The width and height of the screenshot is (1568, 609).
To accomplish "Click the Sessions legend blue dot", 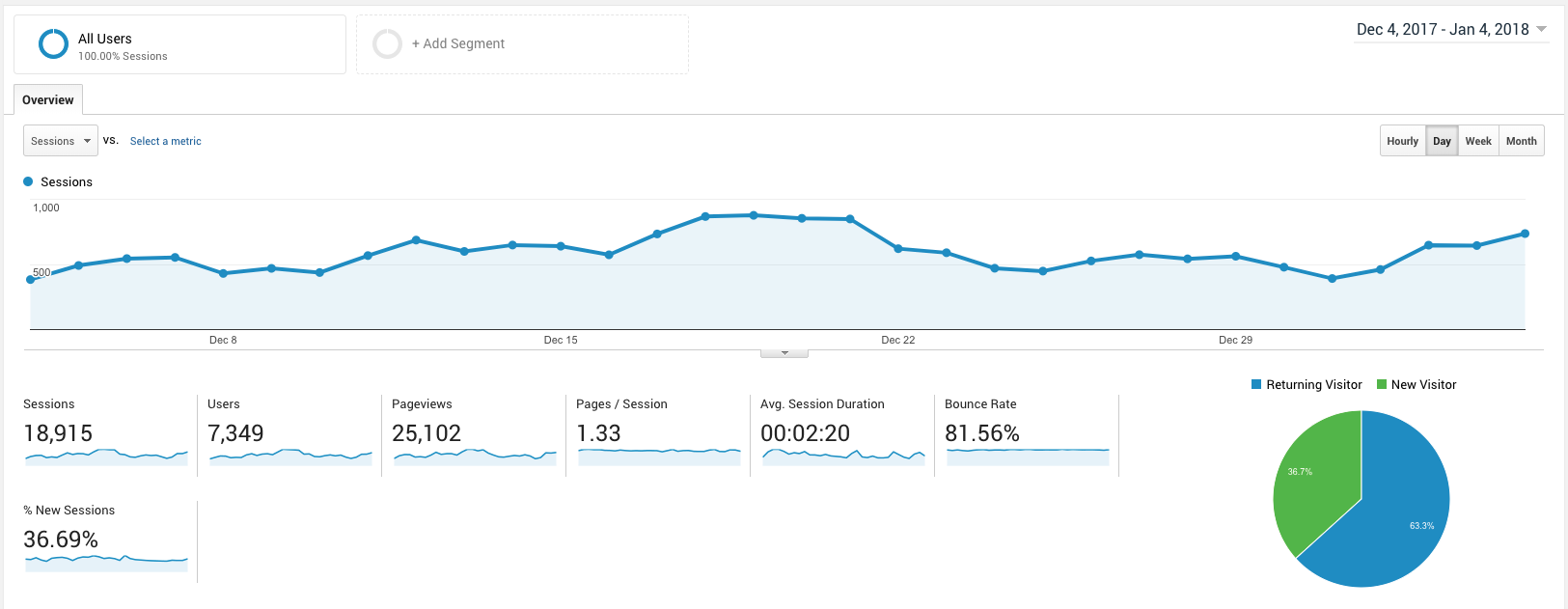I will [x=28, y=181].
